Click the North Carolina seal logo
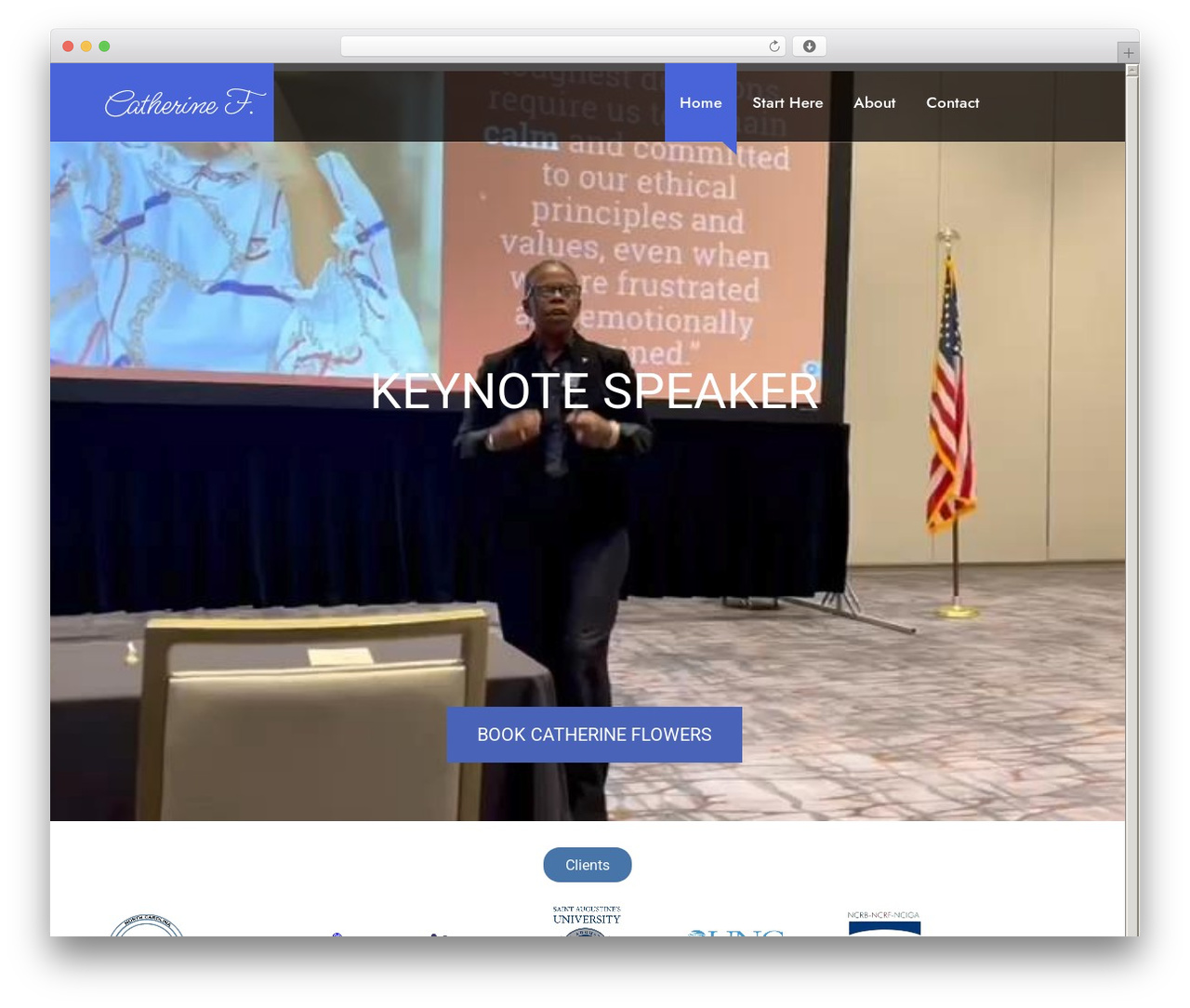This screenshot has width=1190, height=1008. [147, 925]
